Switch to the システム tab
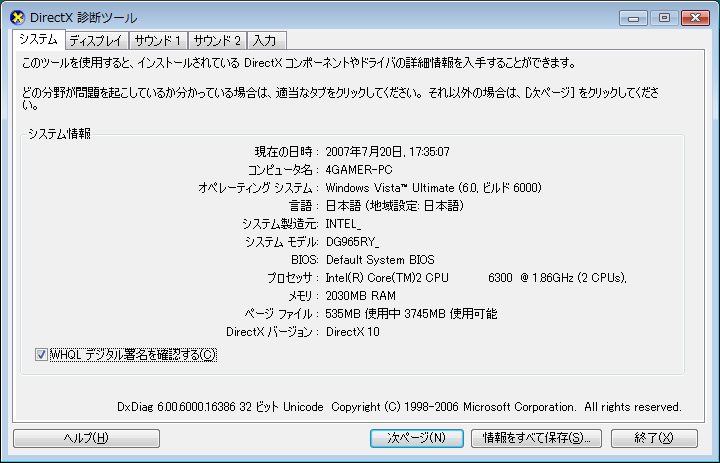 pyautogui.click(x=39, y=39)
